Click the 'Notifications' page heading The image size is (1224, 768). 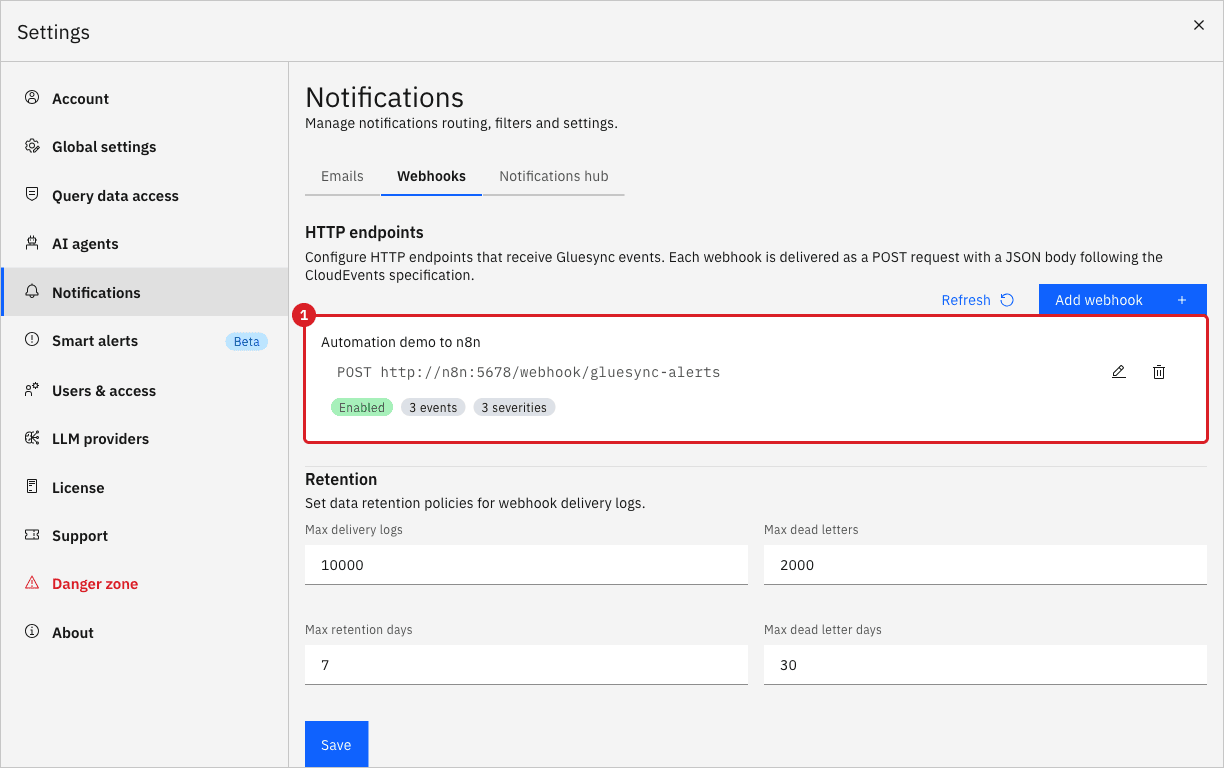(385, 97)
